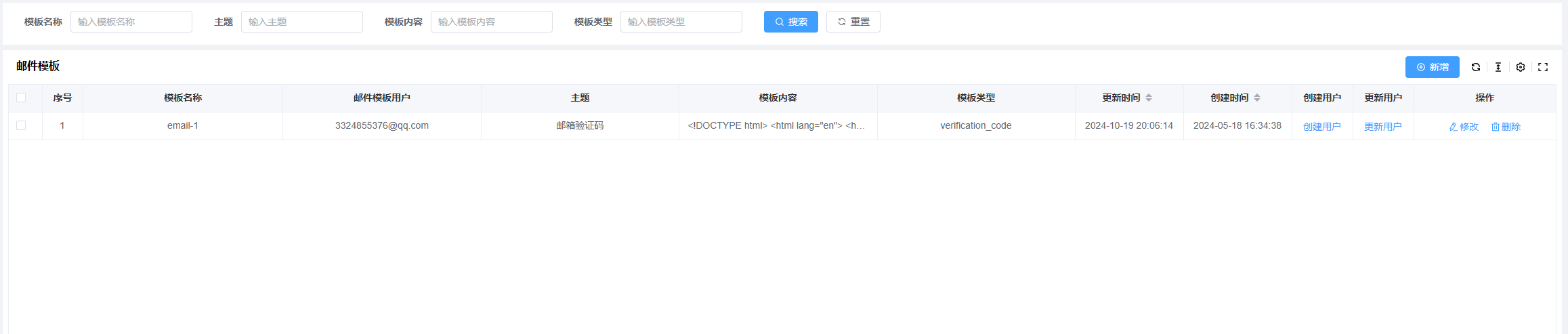
Task: Open the 创建用户 link in row
Action: pyautogui.click(x=1322, y=127)
